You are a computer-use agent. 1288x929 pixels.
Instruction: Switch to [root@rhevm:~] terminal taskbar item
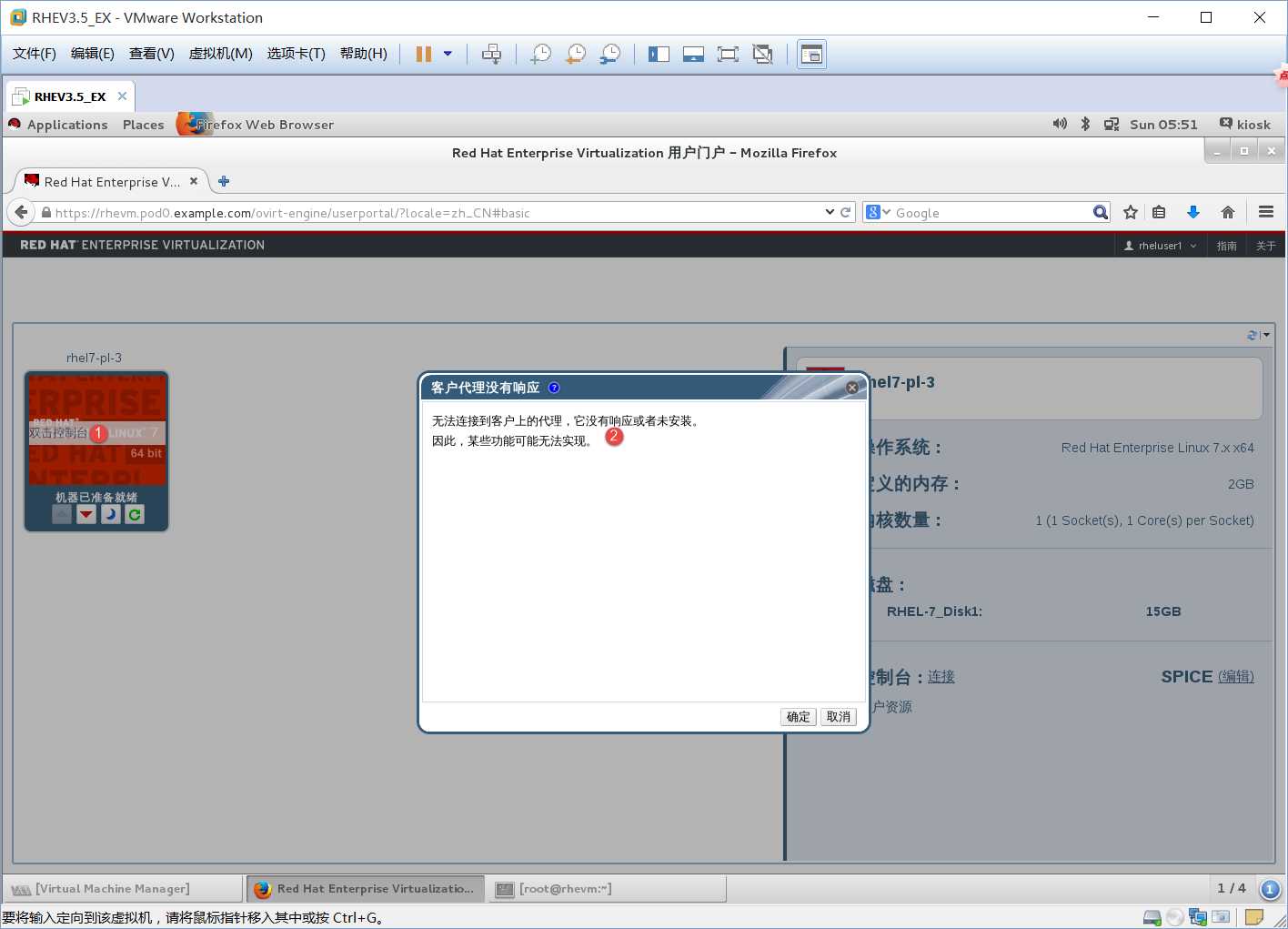(608, 889)
